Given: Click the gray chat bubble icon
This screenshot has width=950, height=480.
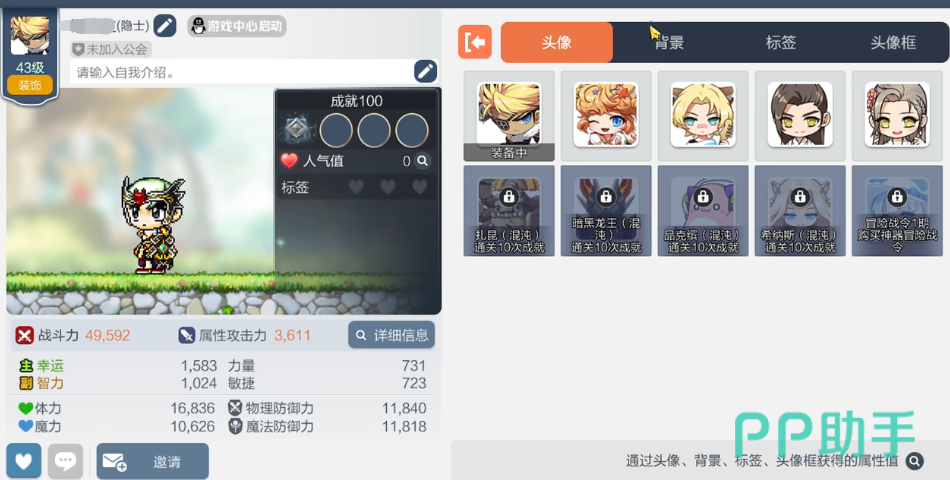Looking at the screenshot, I should click(x=65, y=461).
